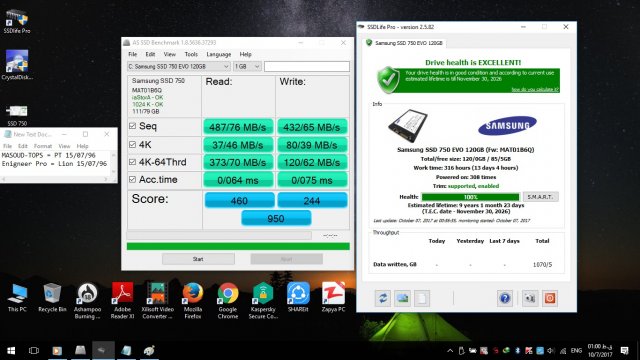Uncheck the 4K benchmark checkbox

pos(132,144)
